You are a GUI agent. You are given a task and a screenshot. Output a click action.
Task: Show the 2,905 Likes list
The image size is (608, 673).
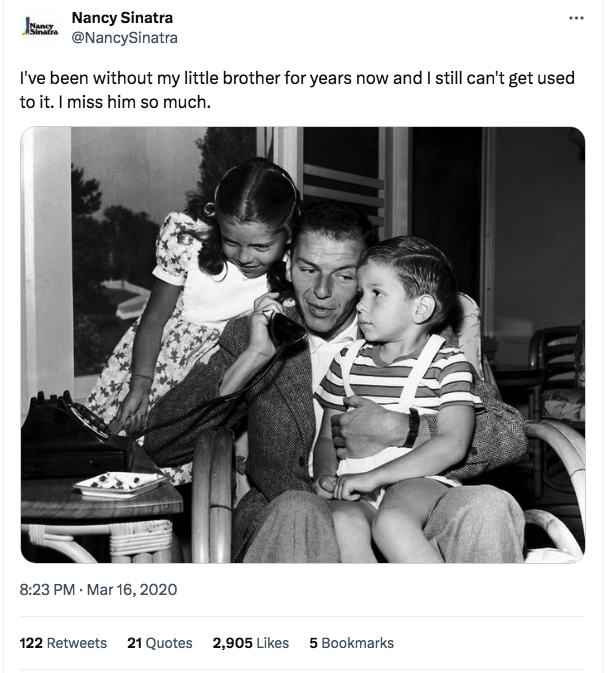click(251, 643)
